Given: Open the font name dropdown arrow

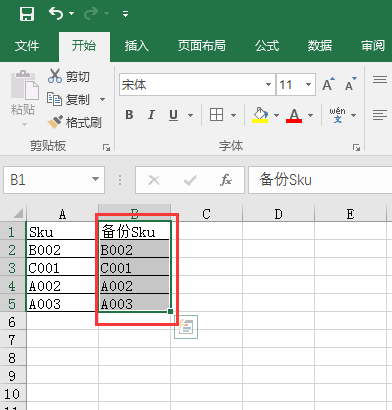Looking at the screenshot, I should (268, 85).
